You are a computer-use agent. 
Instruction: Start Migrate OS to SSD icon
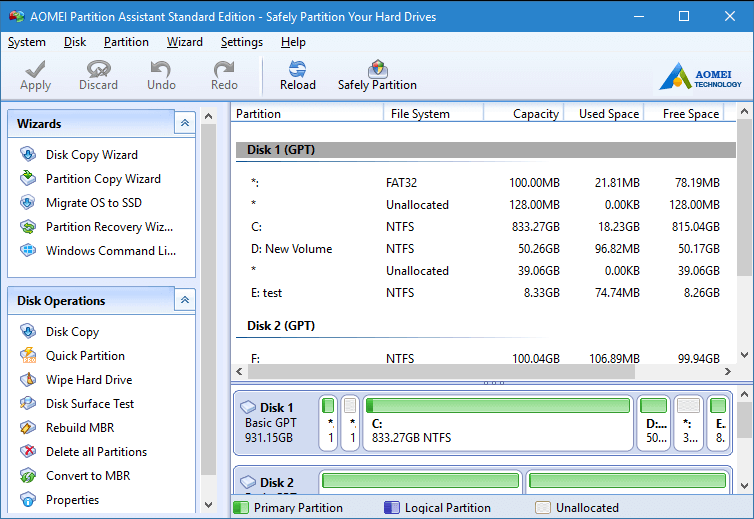point(28,203)
